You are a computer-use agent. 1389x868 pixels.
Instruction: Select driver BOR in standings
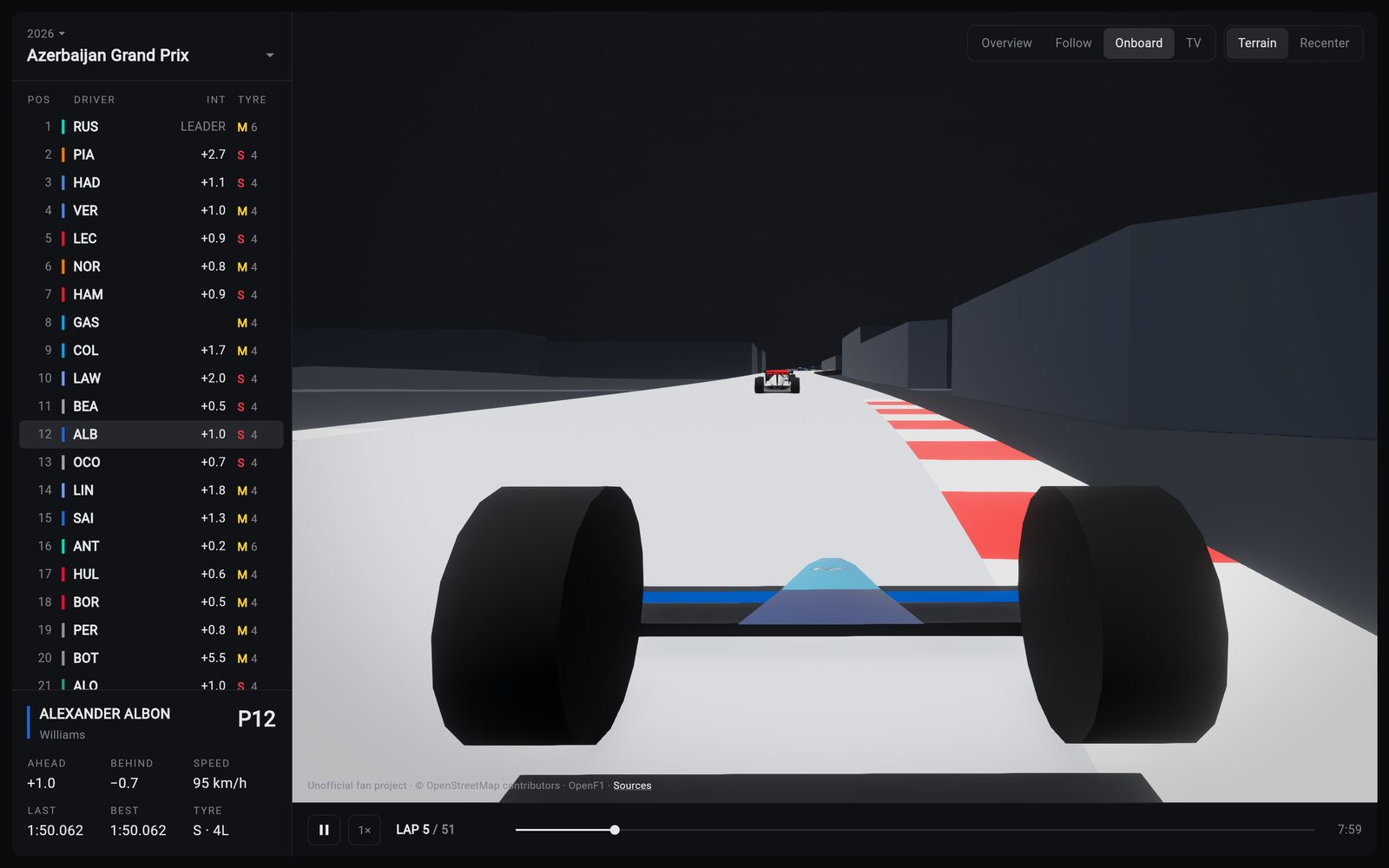coord(151,602)
